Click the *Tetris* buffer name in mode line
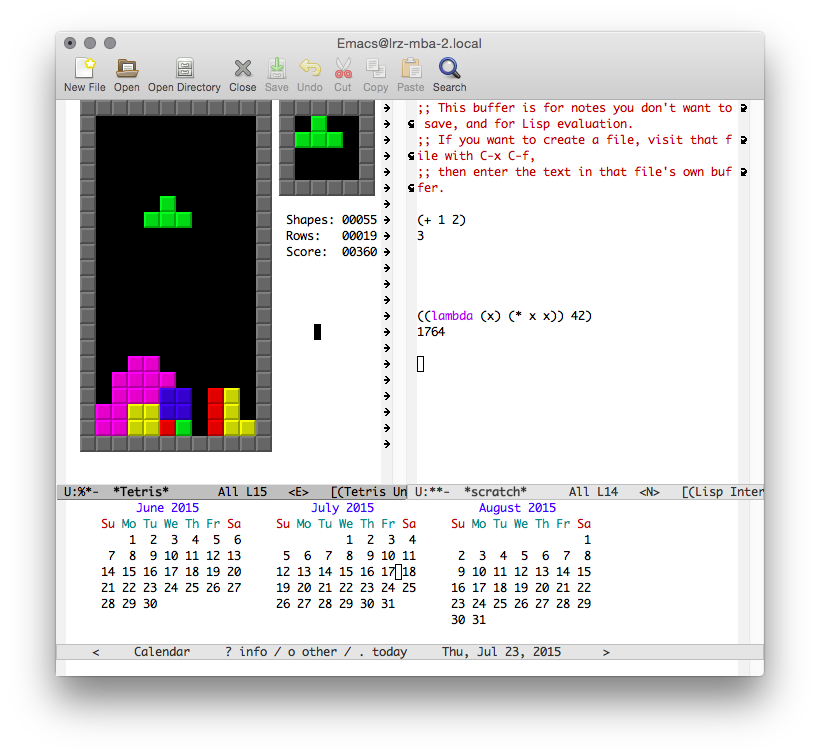820x756 pixels. (141, 492)
